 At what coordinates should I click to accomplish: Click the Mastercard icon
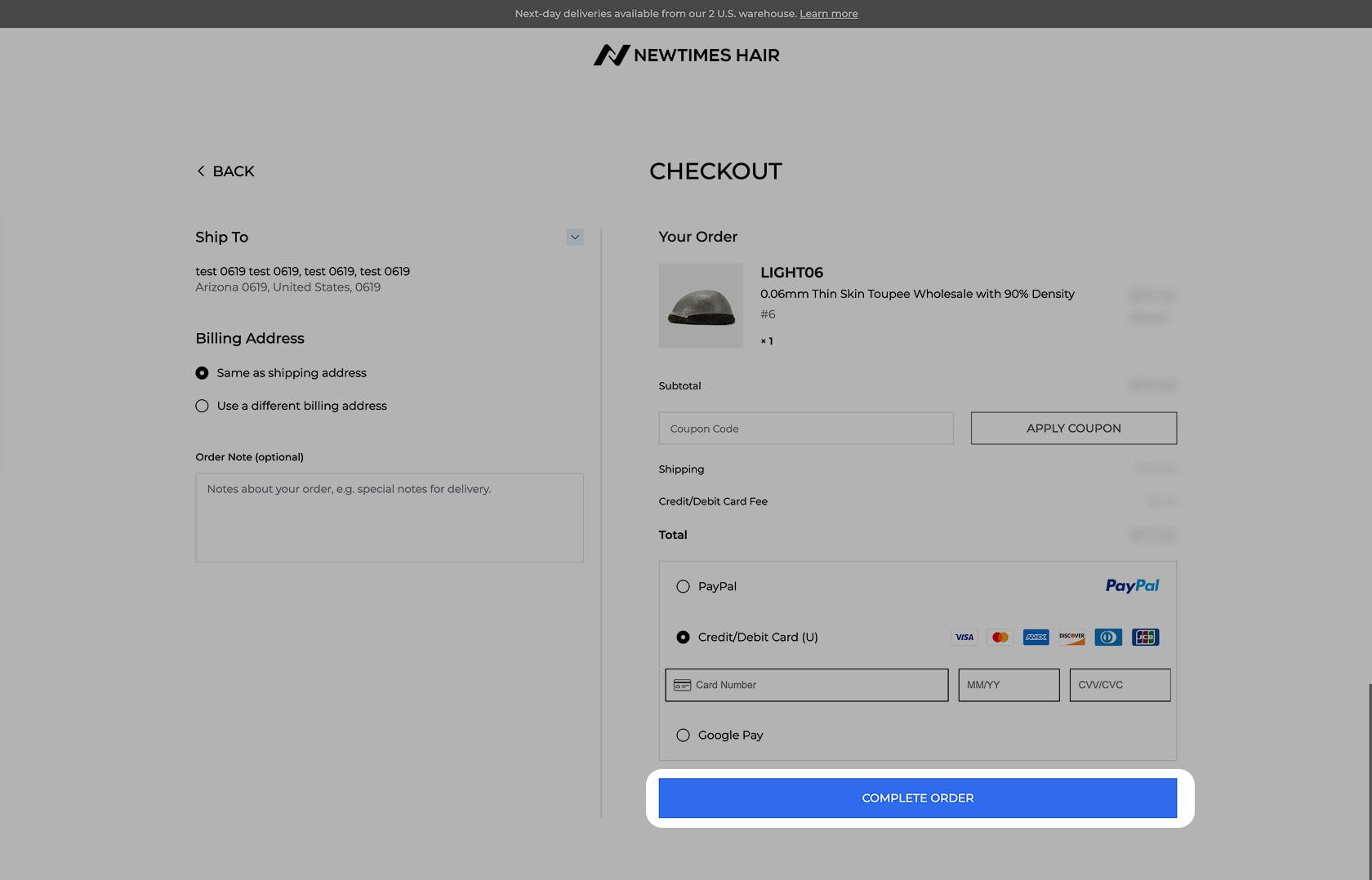[x=1000, y=637]
